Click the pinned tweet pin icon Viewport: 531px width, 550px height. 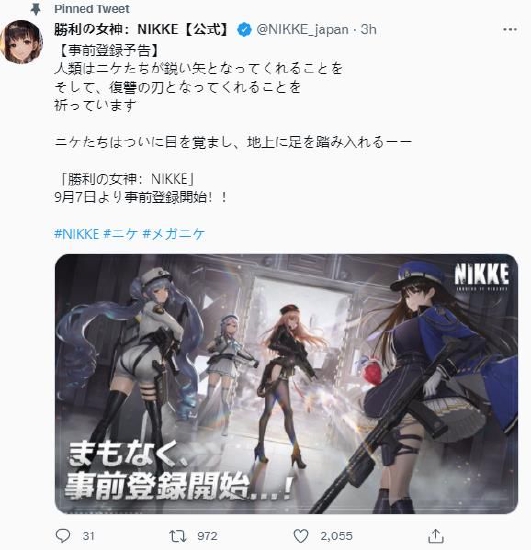tap(35, 9)
